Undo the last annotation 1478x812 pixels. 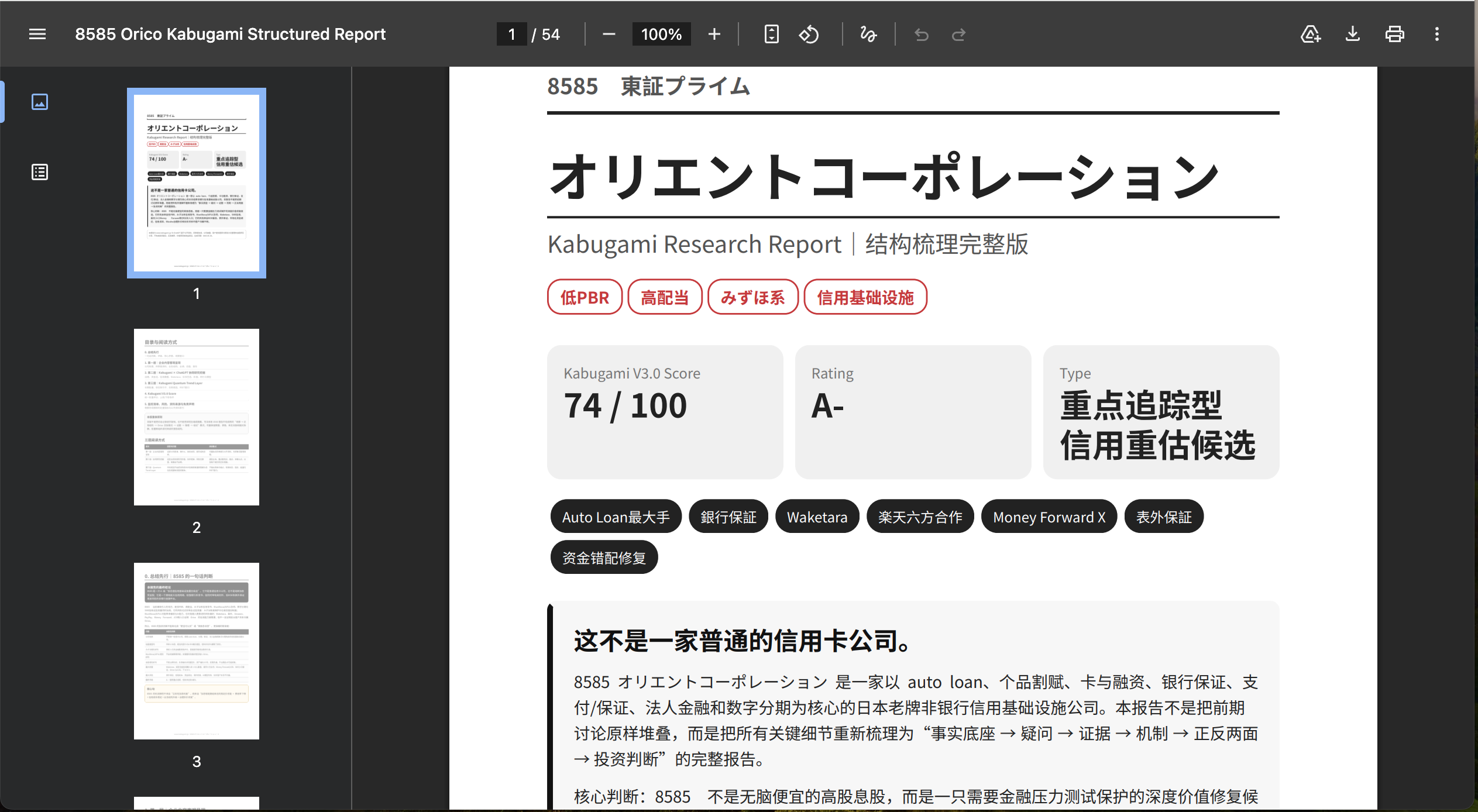pos(922,35)
